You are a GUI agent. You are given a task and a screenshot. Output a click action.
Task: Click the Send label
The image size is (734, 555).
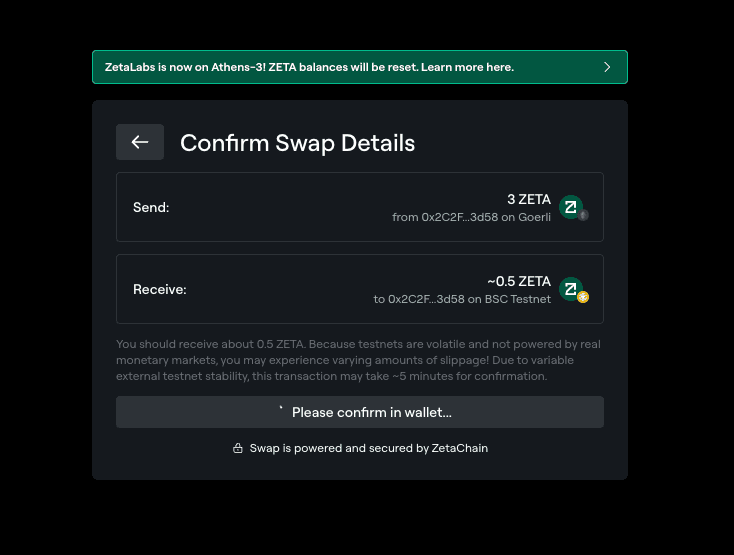tap(151, 207)
